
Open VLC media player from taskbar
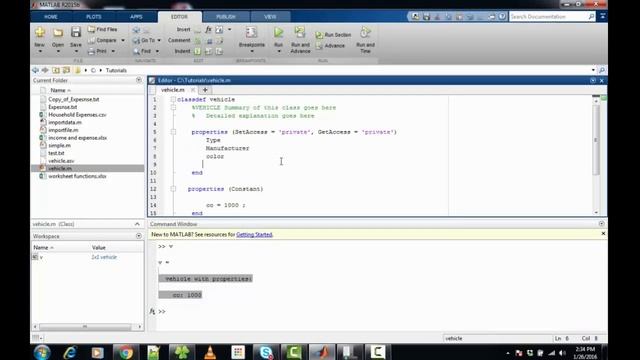210,352
